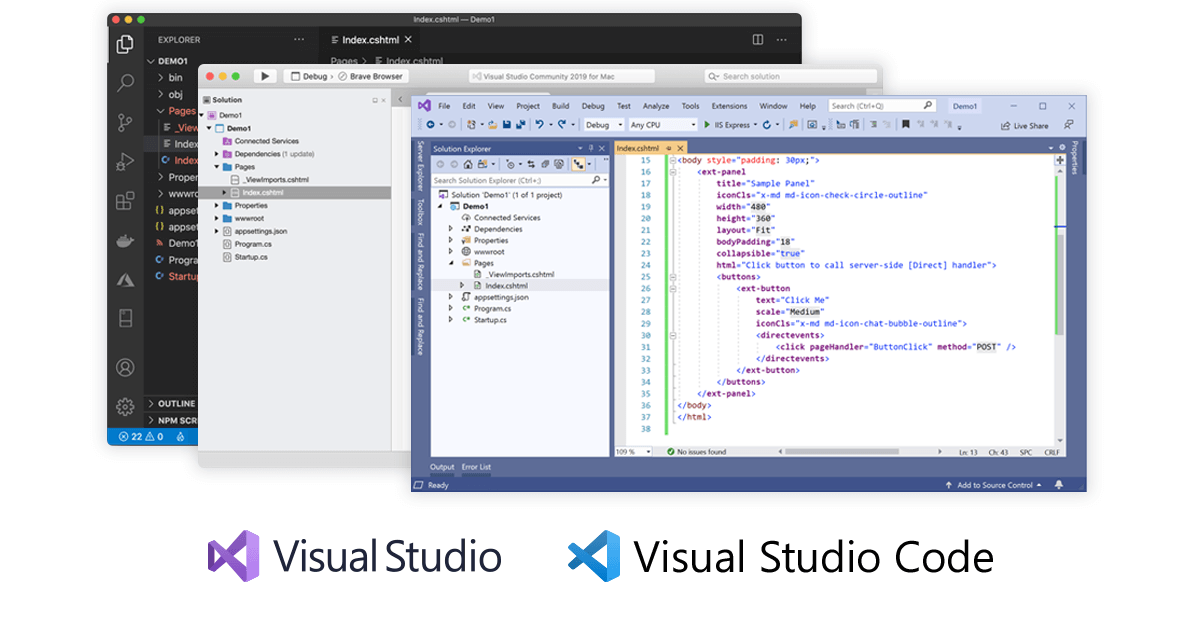Click into Visual Studio Search (Ctrl+Q) box

[x=882, y=105]
